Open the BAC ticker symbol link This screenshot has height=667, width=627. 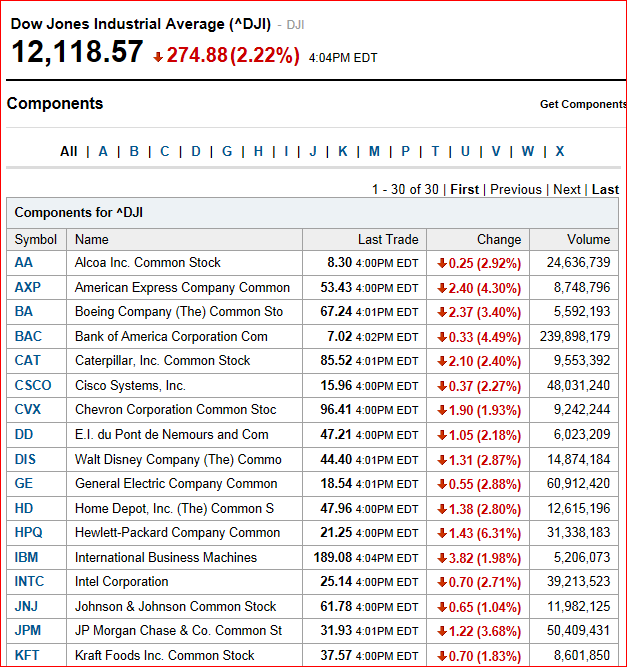(28, 336)
